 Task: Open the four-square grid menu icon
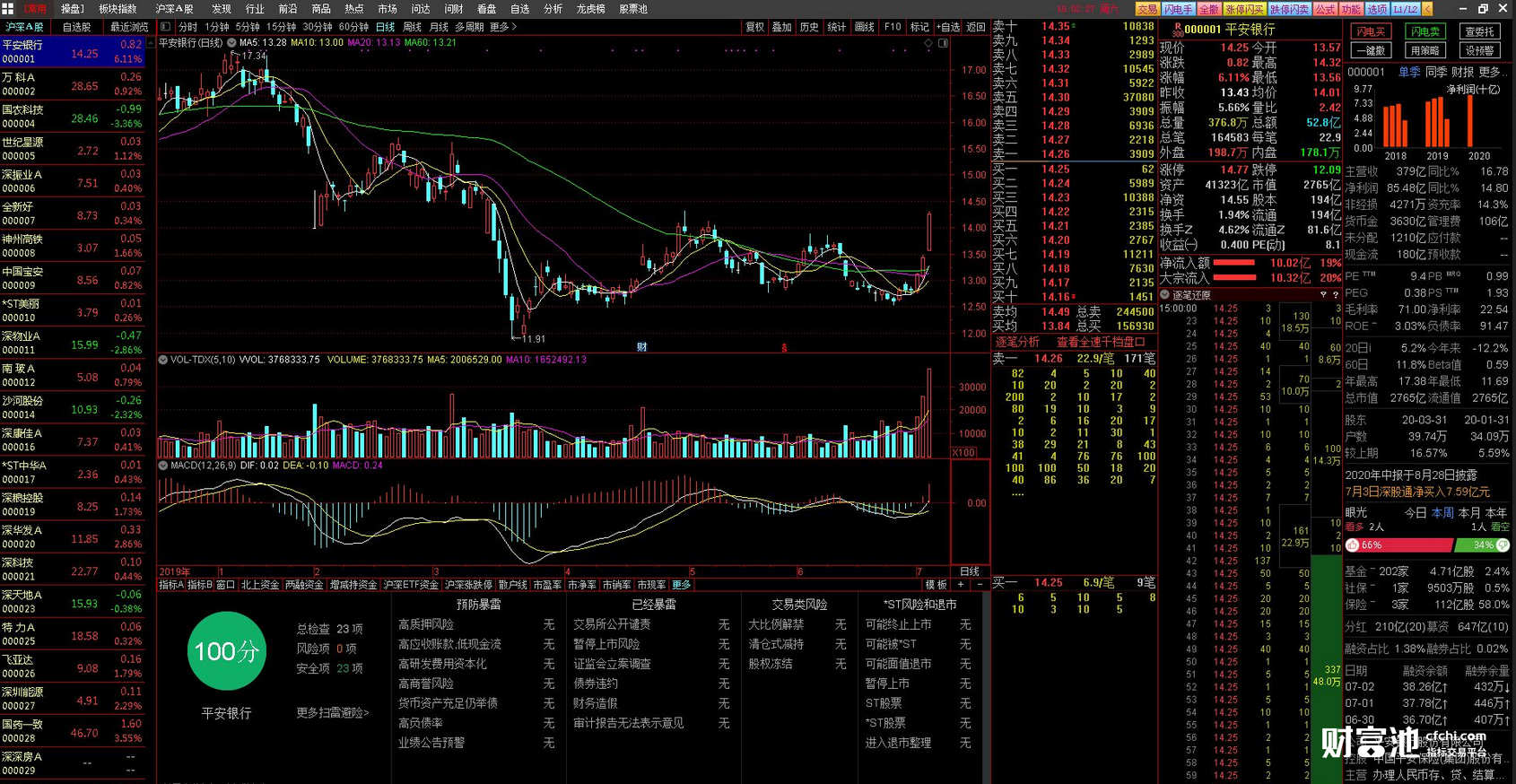point(8,8)
